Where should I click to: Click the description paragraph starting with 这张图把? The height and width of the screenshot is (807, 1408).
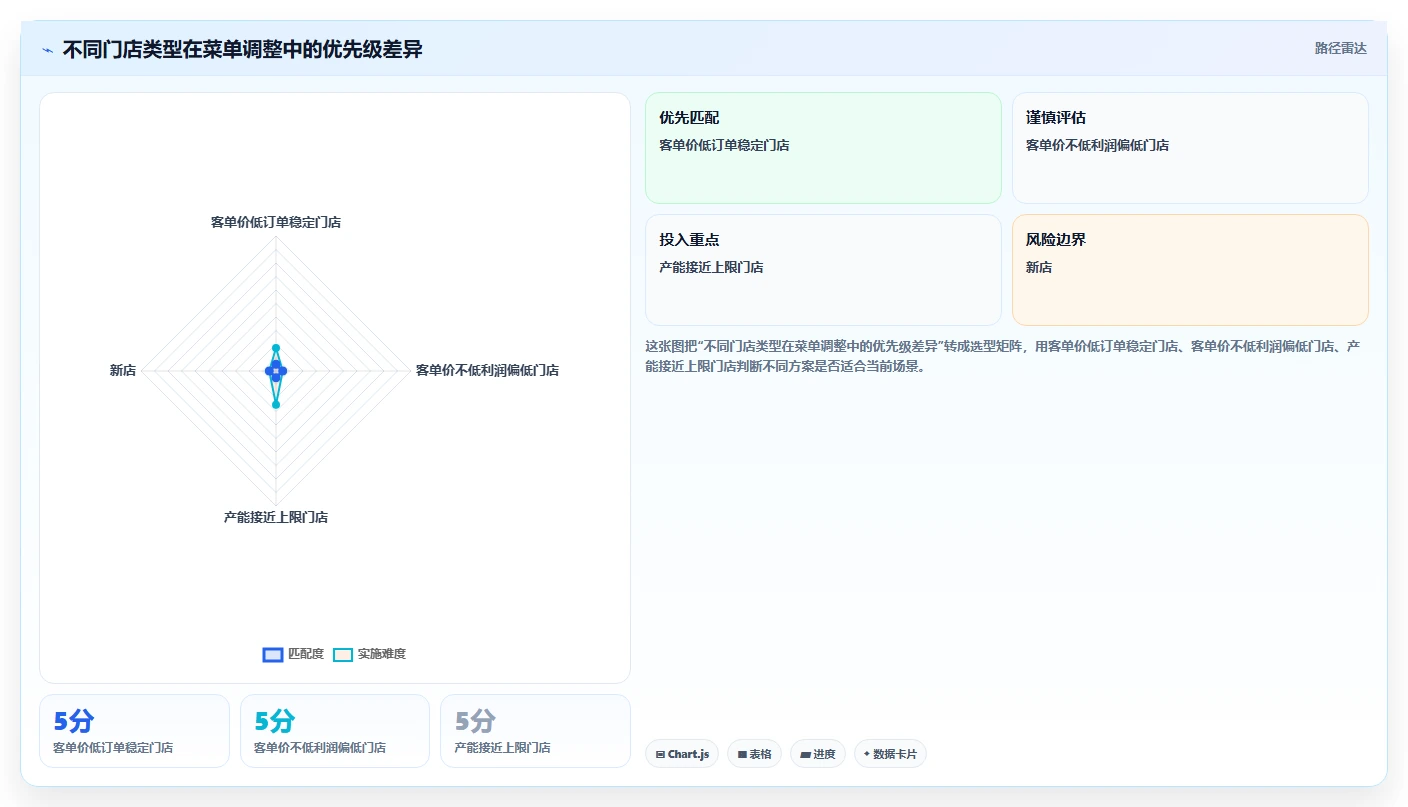[1003, 356]
